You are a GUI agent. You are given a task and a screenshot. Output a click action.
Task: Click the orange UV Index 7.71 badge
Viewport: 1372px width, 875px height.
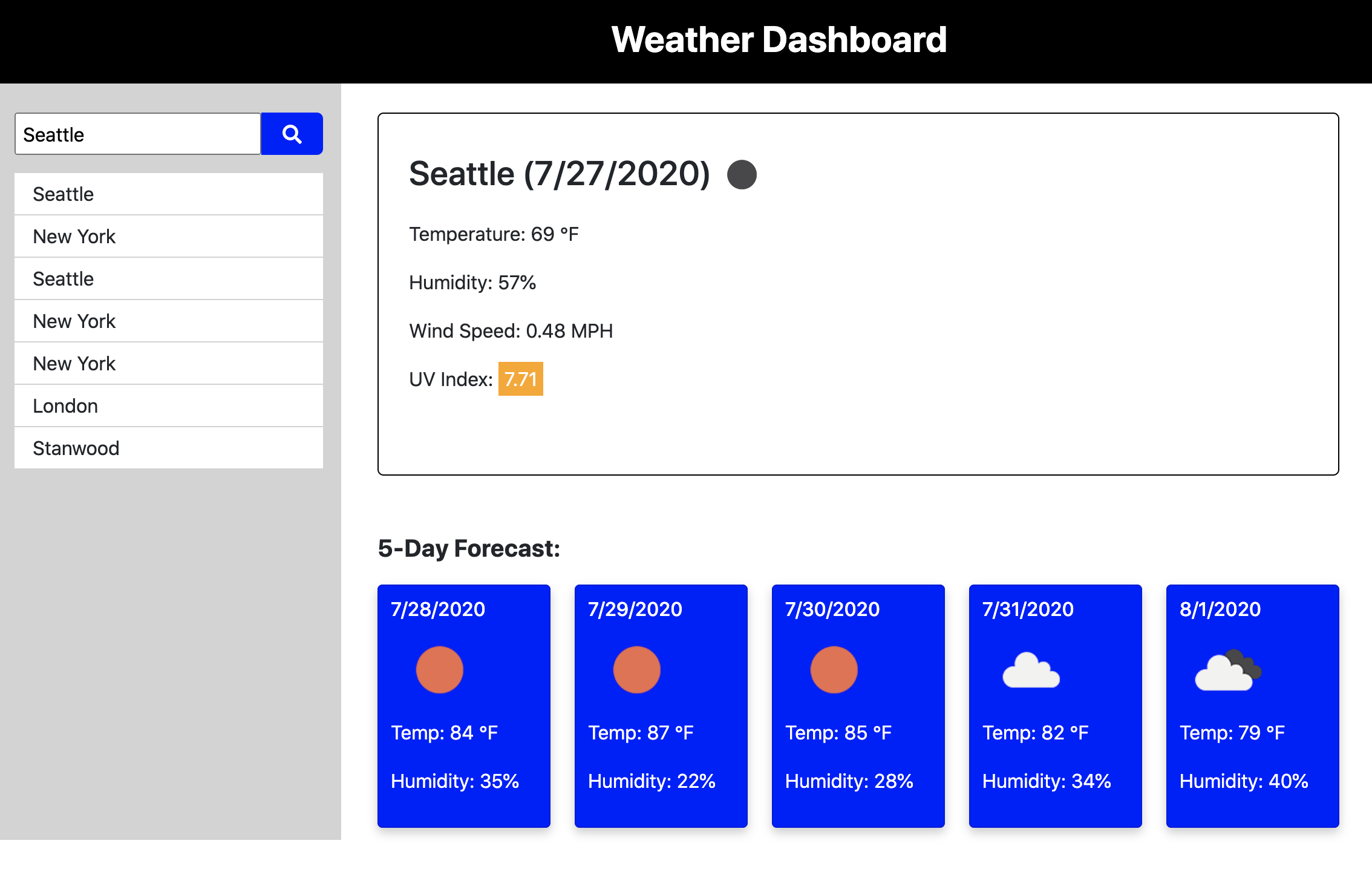tap(520, 379)
